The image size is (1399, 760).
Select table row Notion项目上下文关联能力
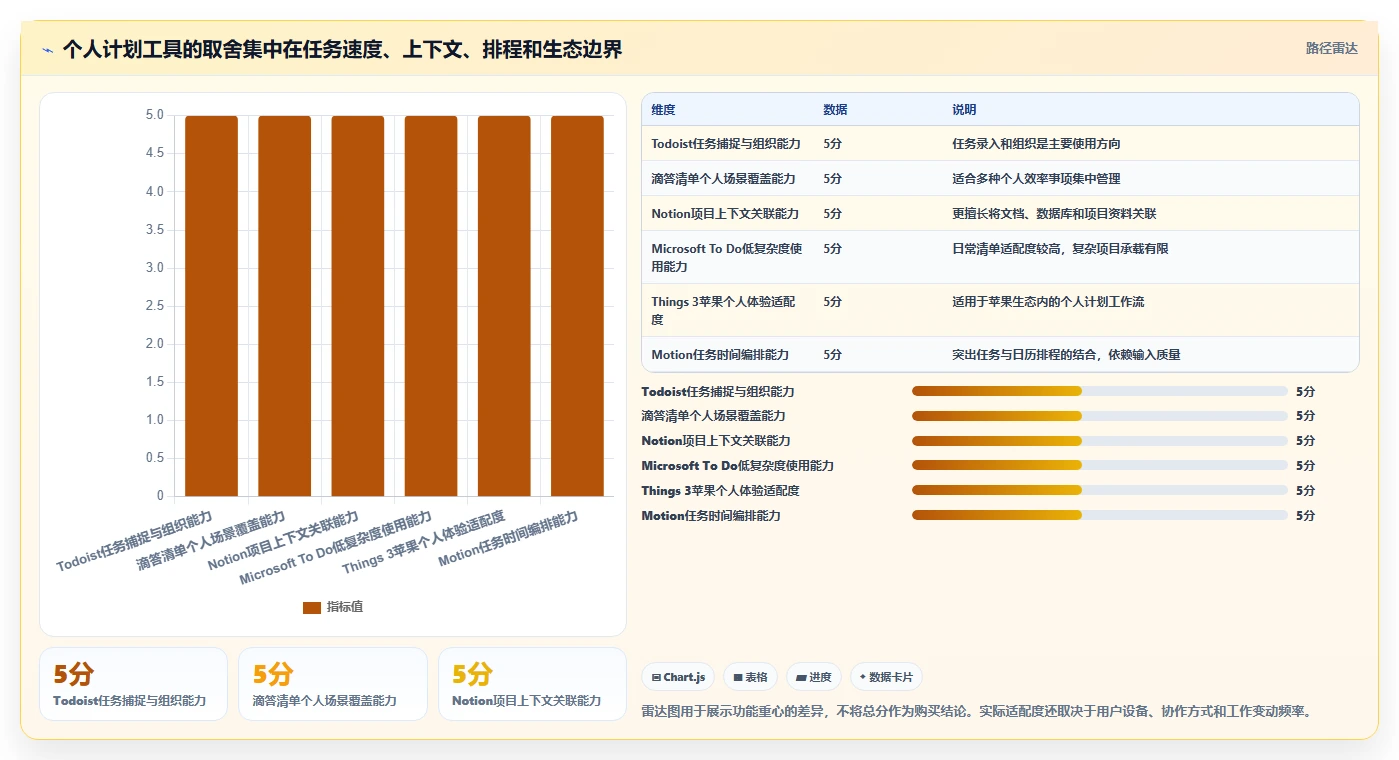[x=1000, y=213]
